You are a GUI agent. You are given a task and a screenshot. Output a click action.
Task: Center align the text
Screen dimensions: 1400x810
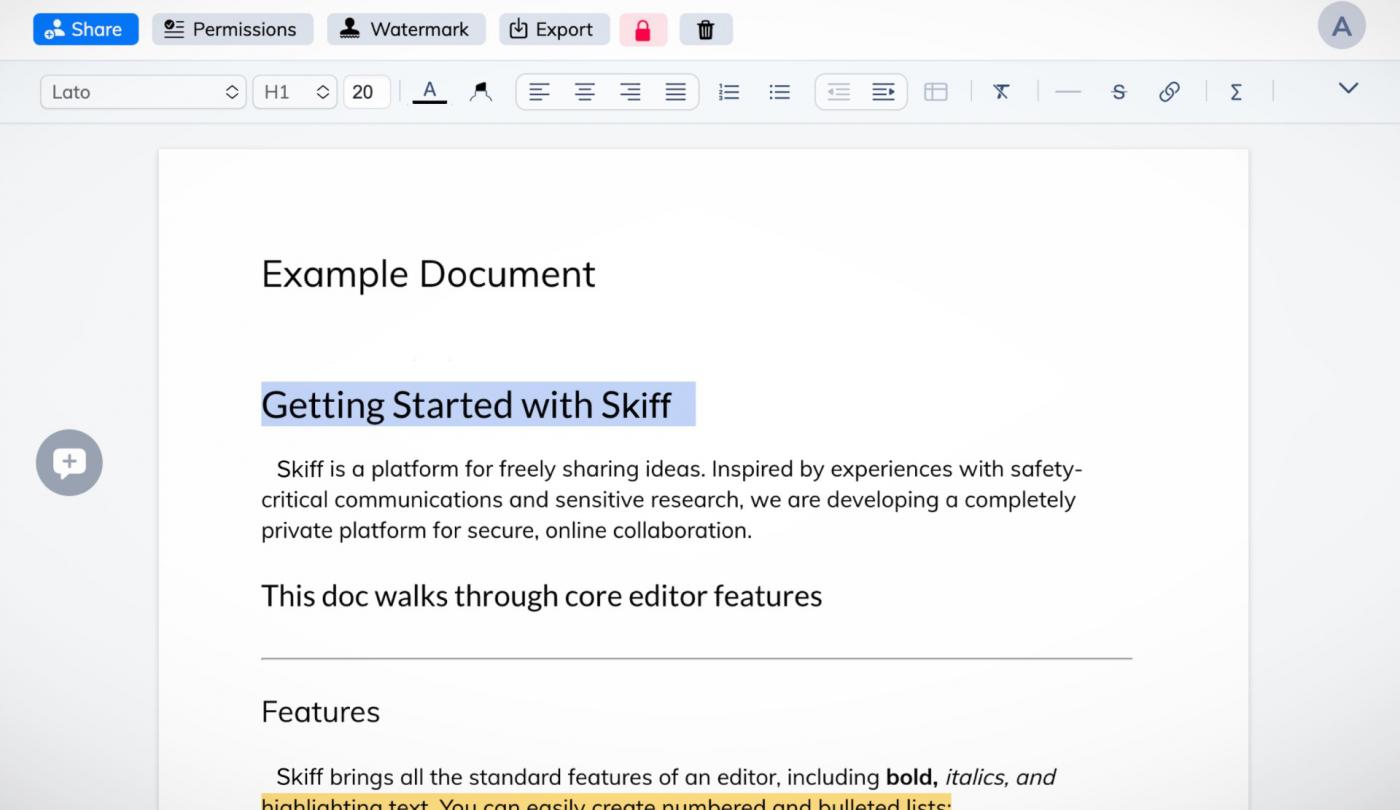pyautogui.click(x=585, y=92)
